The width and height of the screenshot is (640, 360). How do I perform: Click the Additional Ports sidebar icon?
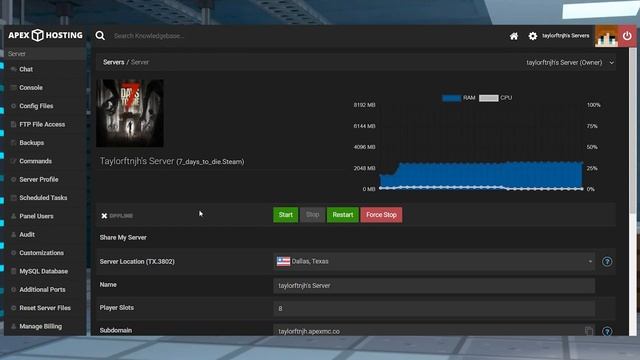pos(13,290)
